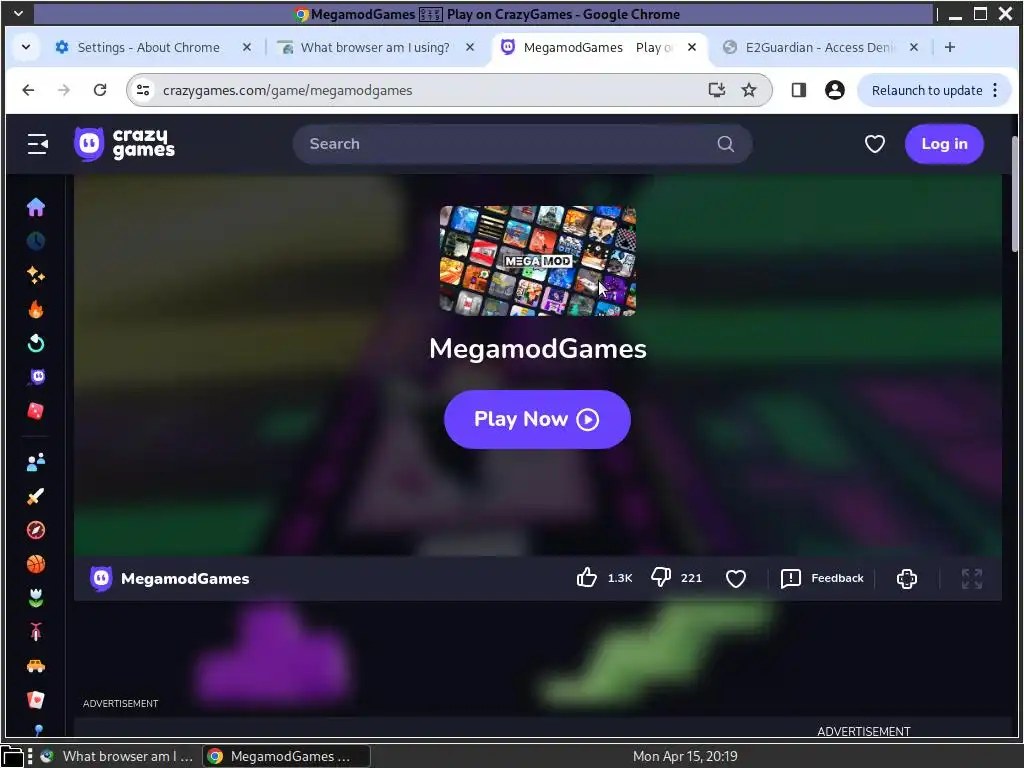Open the Home icon in sidebar
This screenshot has width=1024, height=768.
click(36, 207)
